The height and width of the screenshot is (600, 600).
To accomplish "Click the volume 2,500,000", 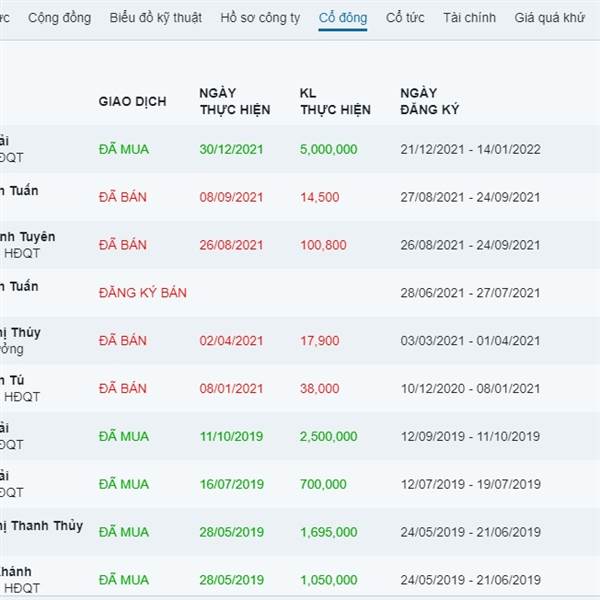I will (328, 436).
